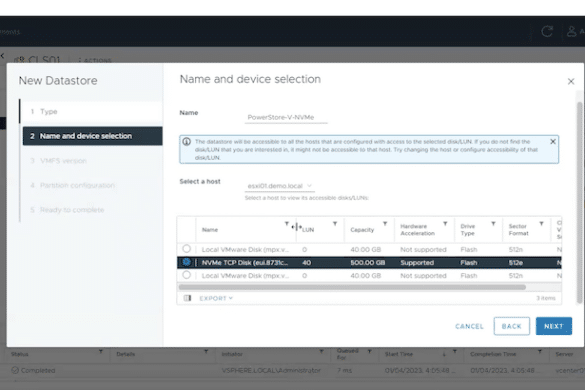This screenshot has height=390, width=585.
Task: Click the vSphere refresh icon in header
Action: pyautogui.click(x=547, y=31)
